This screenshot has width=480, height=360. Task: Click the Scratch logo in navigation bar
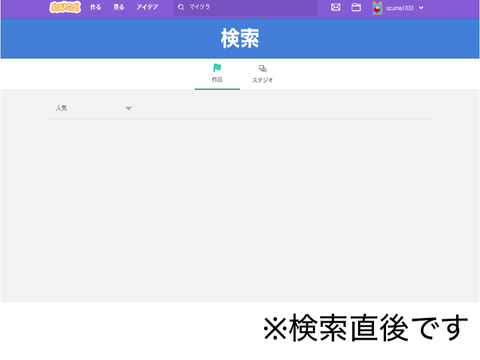coord(65,7)
